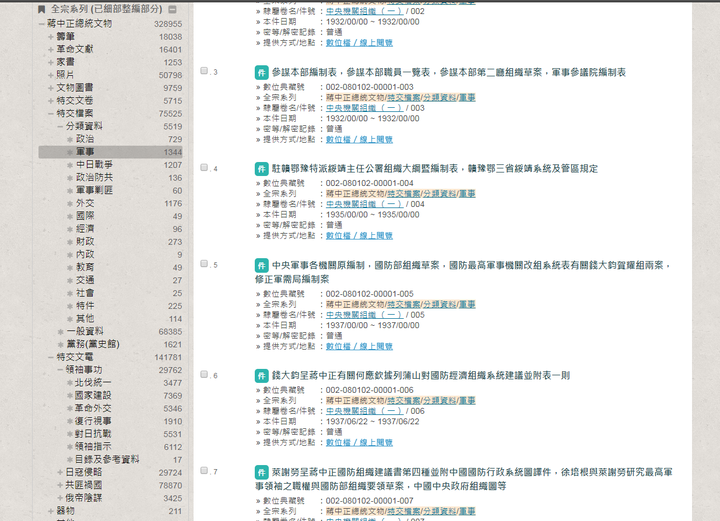Tick the checkbox for result 7
720x521 pixels.
pyautogui.click(x=204, y=471)
